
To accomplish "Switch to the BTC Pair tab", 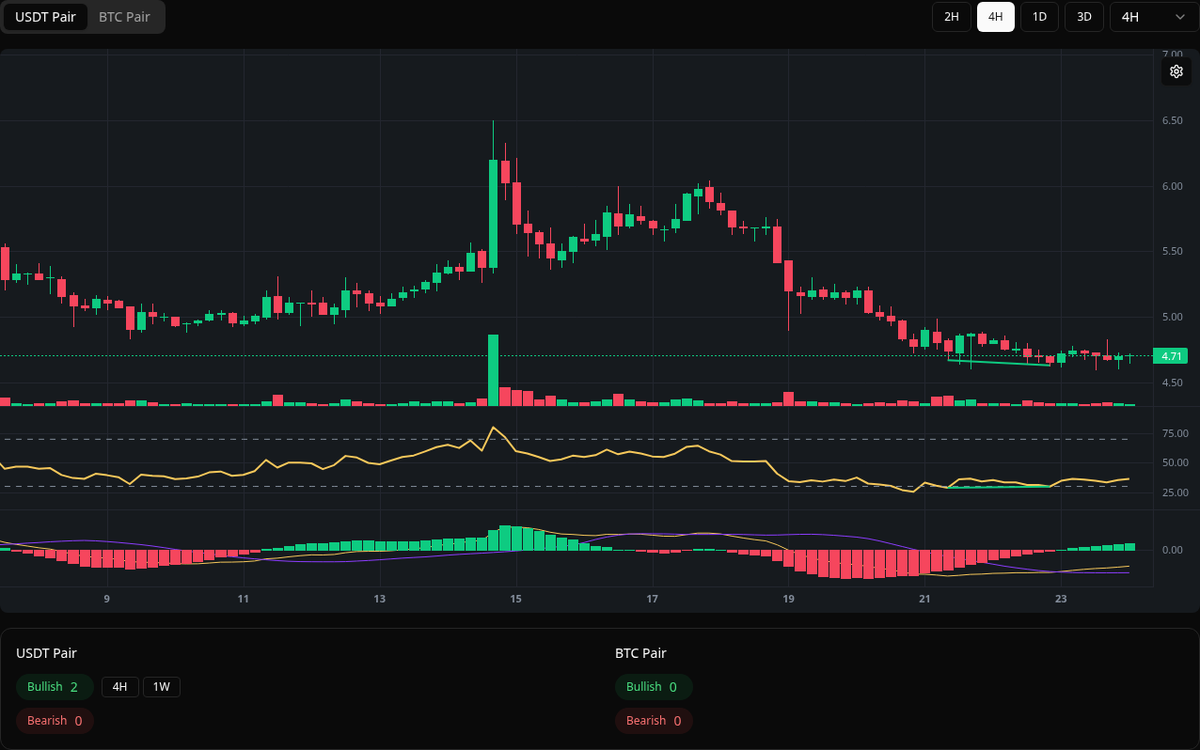I will coord(124,17).
